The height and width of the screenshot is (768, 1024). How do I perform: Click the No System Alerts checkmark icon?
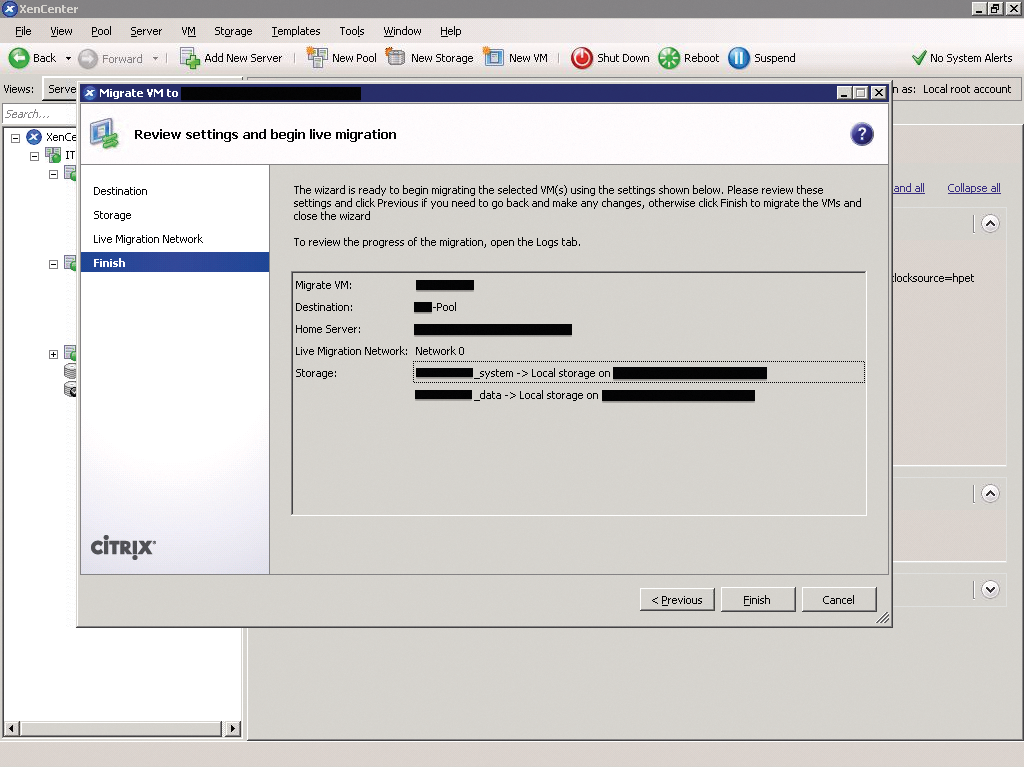(921, 58)
